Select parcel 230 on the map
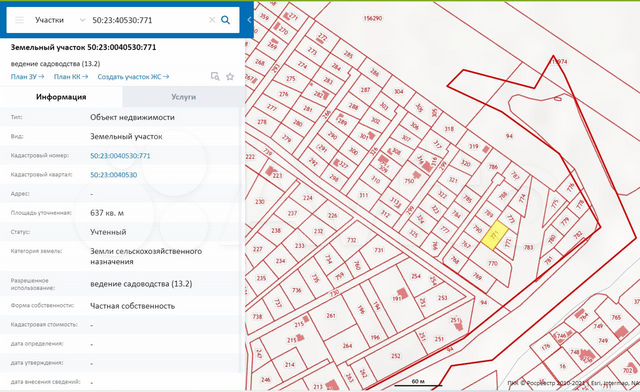This screenshot has height=392, width=640. coord(260,201)
